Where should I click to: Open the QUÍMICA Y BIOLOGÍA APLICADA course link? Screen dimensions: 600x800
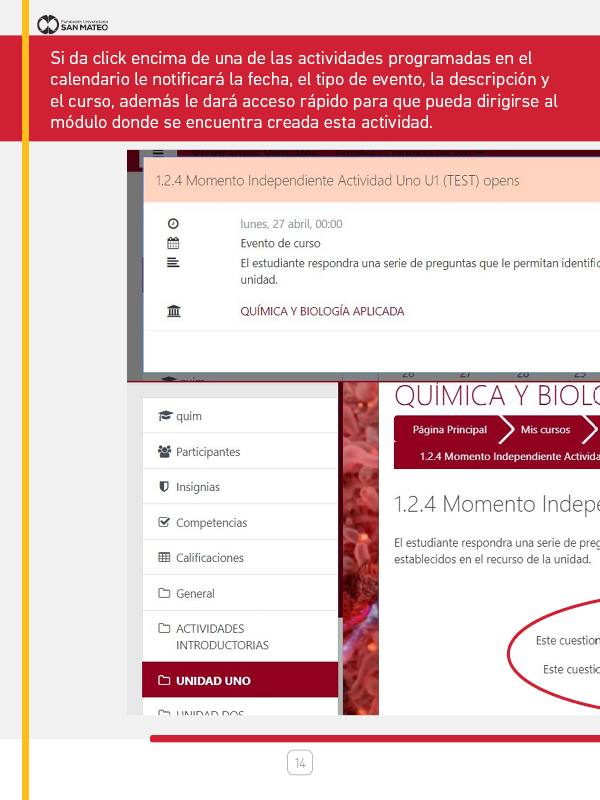[x=322, y=311]
